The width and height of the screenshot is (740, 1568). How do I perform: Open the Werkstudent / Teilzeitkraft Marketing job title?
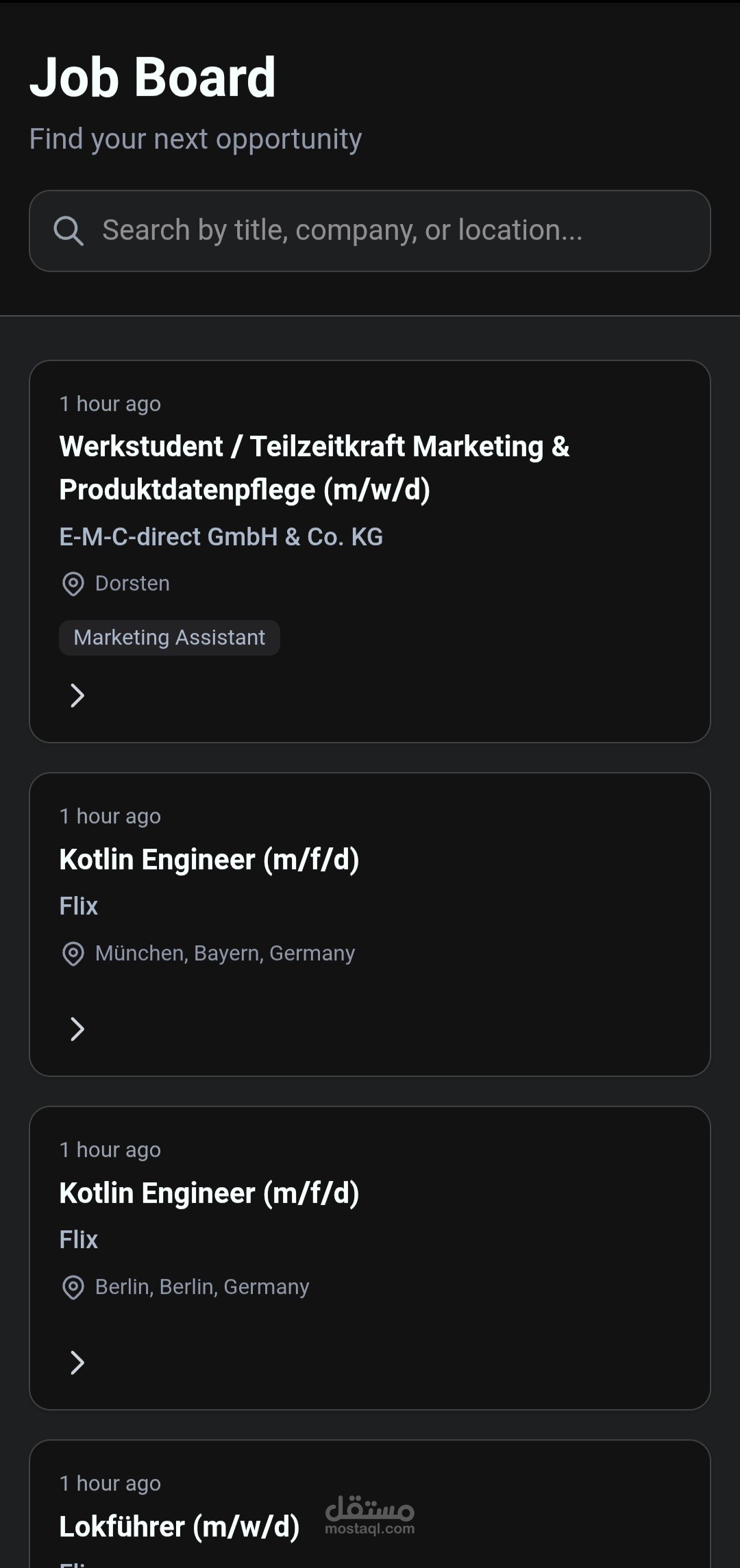click(x=314, y=468)
